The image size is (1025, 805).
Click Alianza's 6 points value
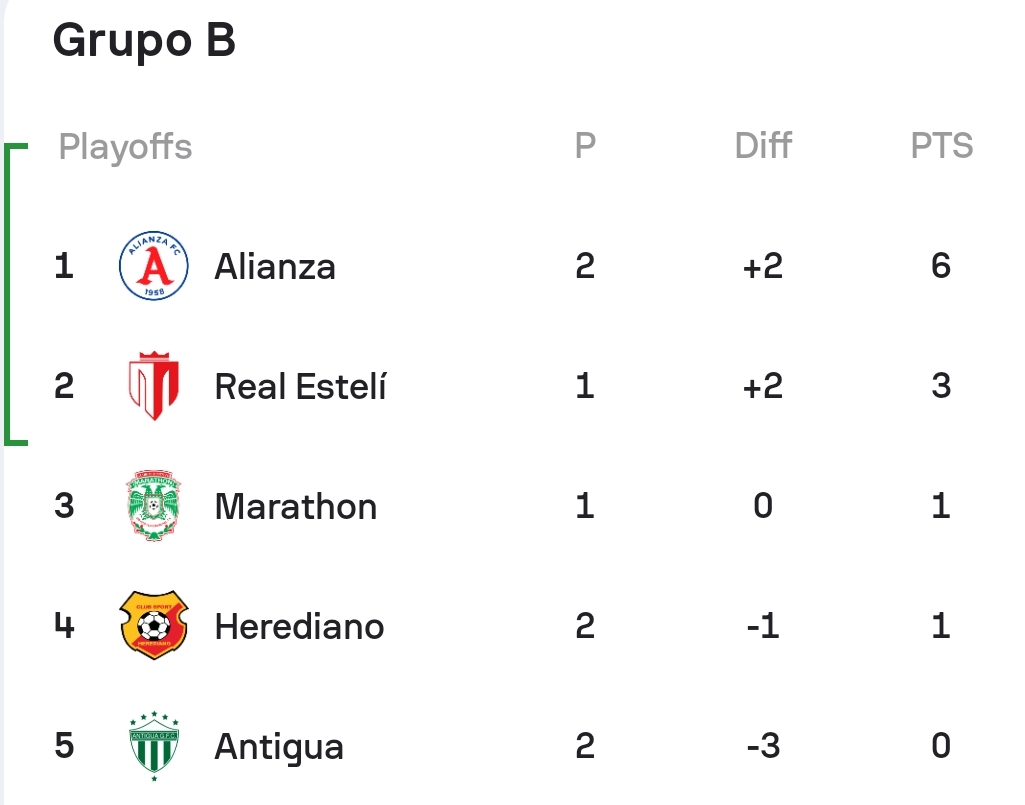tap(941, 265)
